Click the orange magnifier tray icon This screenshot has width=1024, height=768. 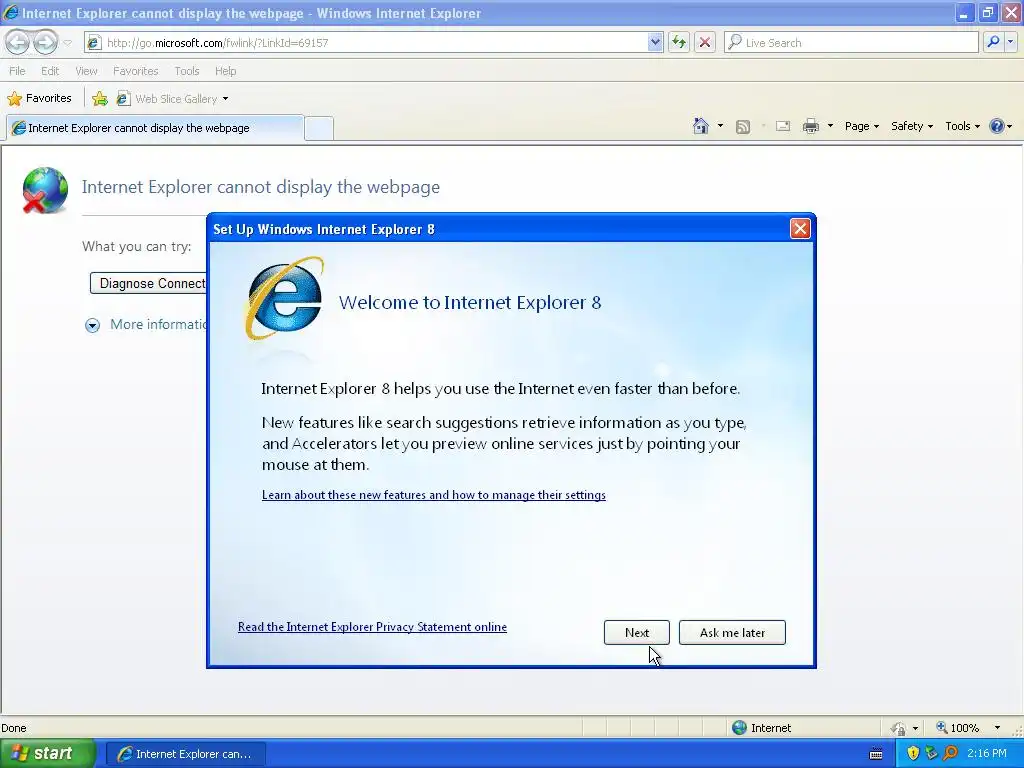950,754
